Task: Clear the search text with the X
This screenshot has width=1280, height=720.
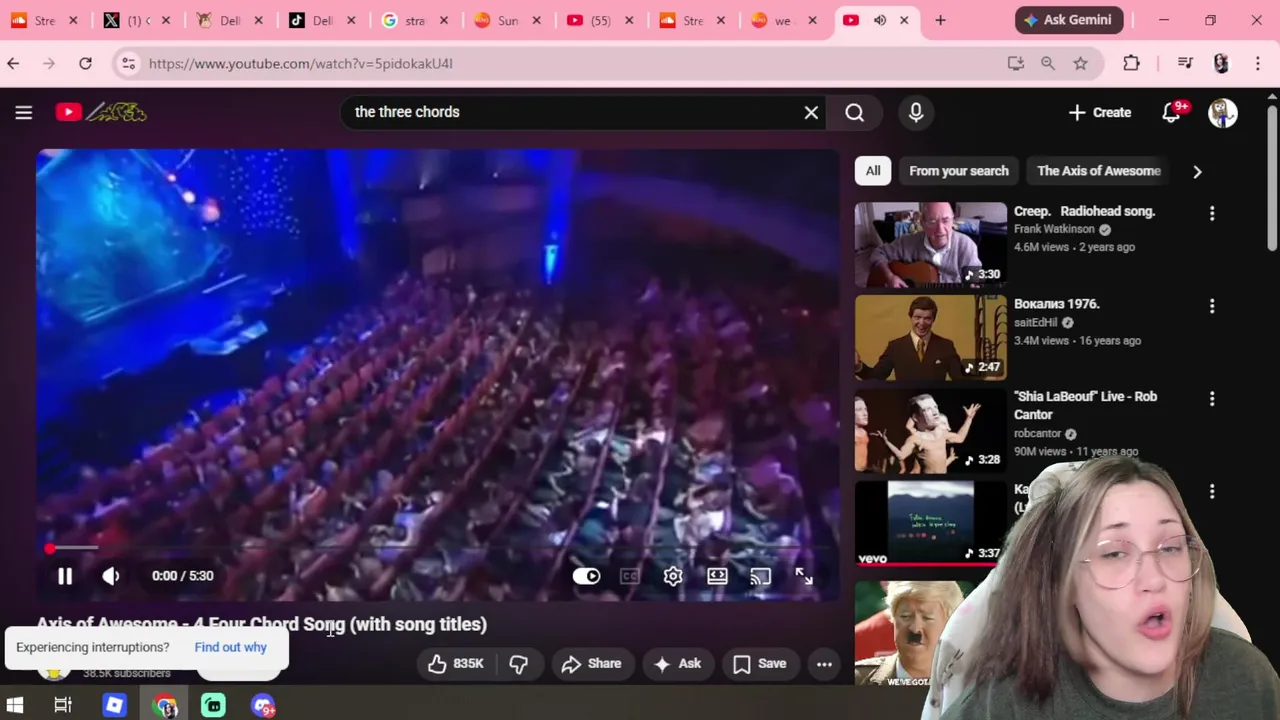Action: (811, 112)
